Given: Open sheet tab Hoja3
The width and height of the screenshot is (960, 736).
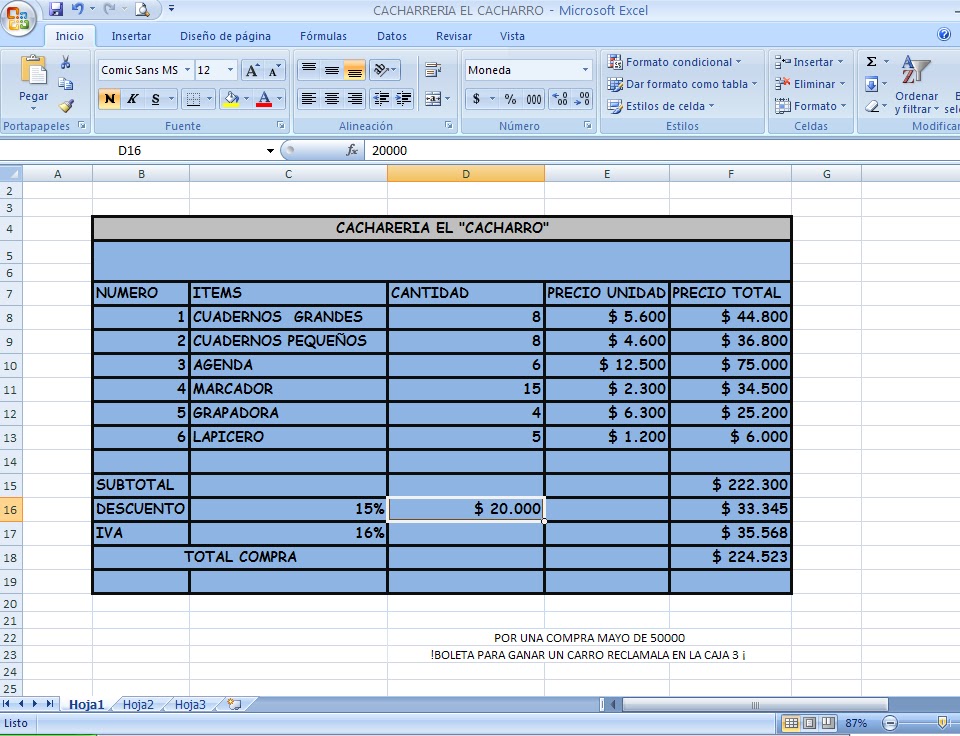Looking at the screenshot, I should [x=190, y=705].
